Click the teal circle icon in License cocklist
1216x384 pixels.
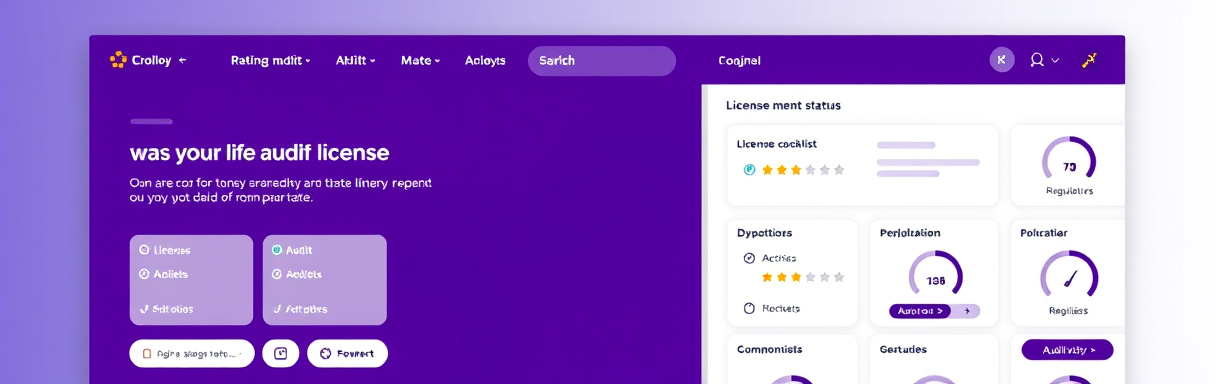750,170
